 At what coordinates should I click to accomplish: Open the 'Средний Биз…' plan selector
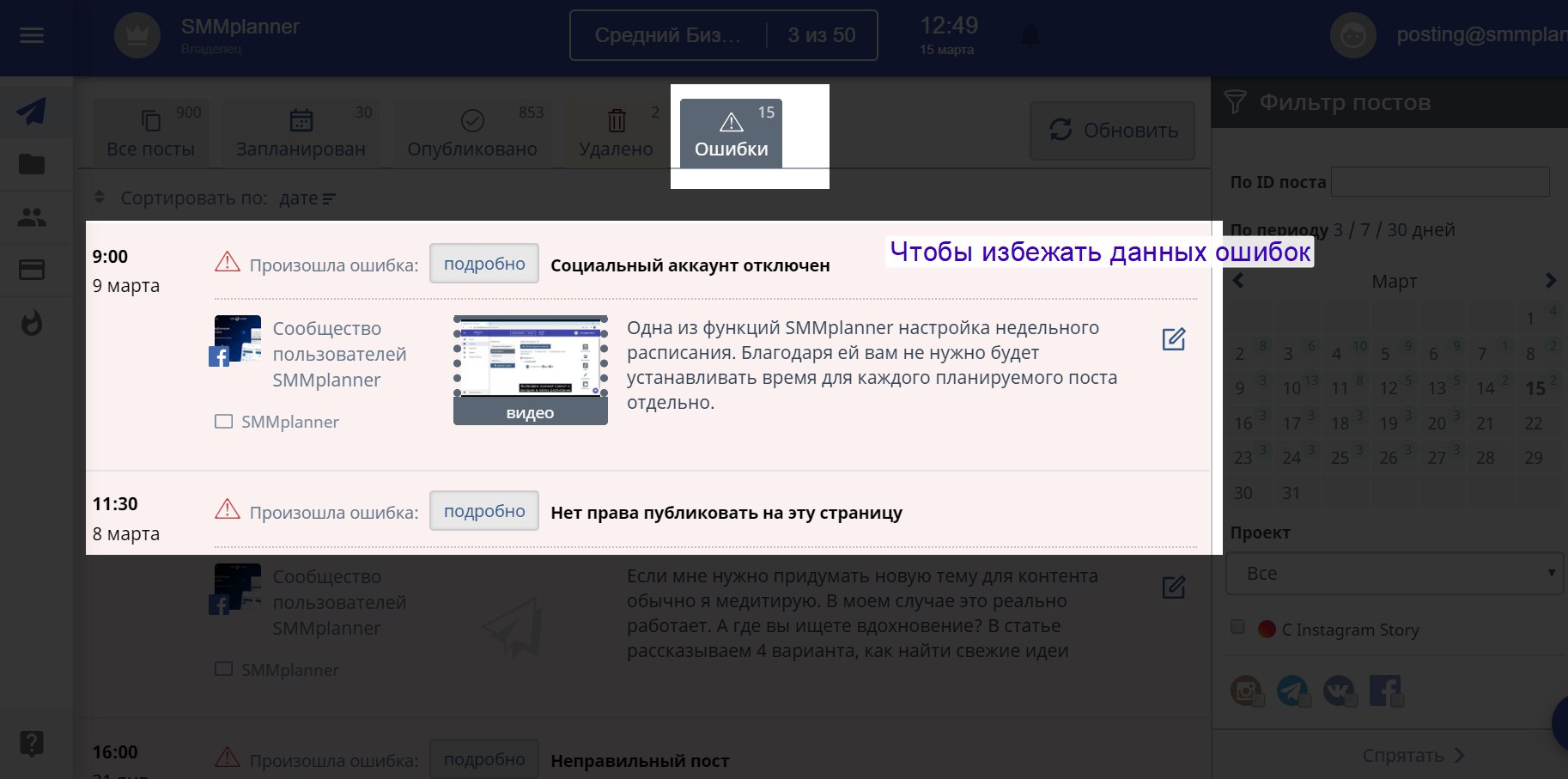tap(667, 35)
